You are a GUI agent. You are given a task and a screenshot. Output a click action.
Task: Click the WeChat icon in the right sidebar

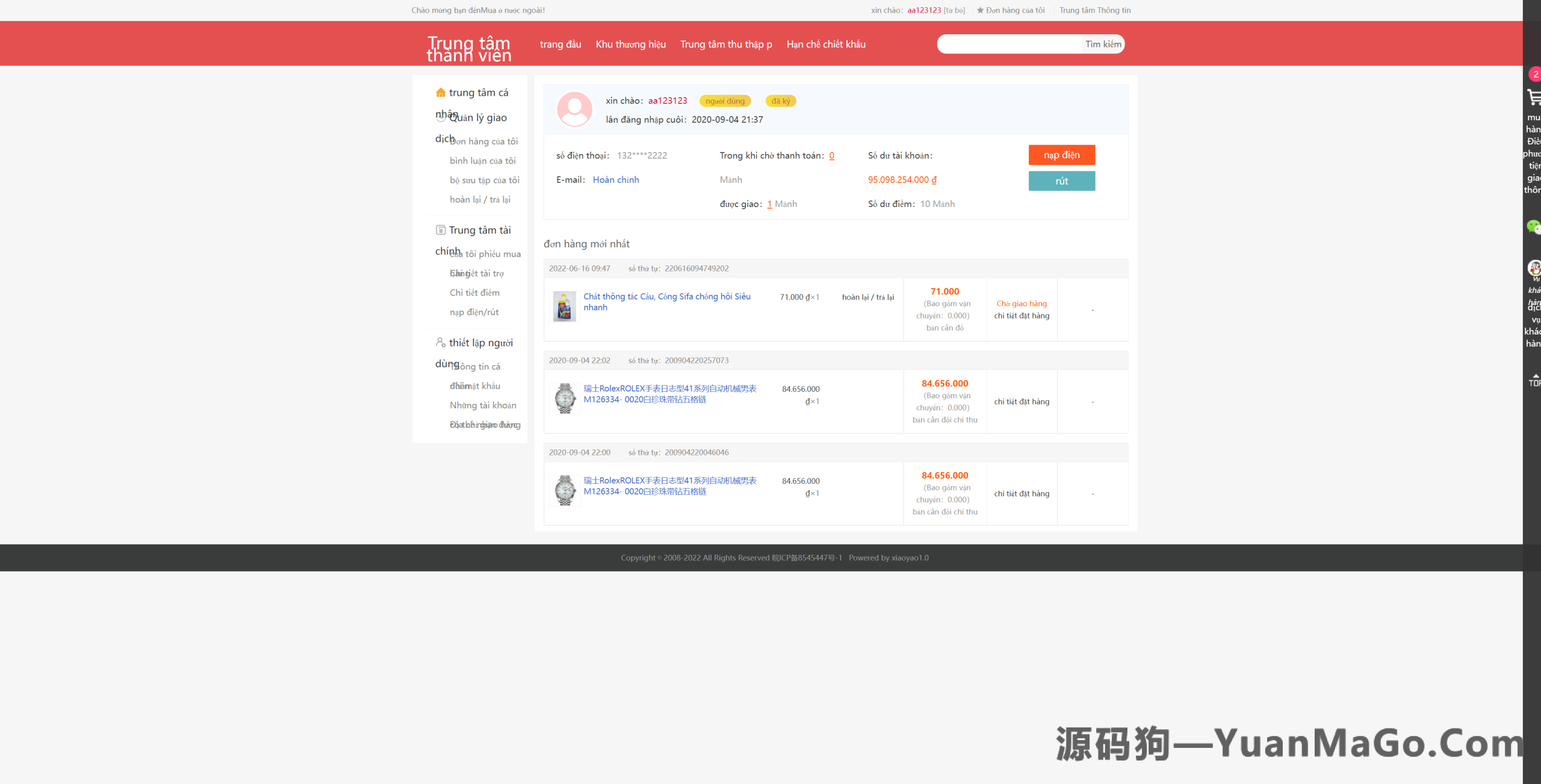[1536, 227]
